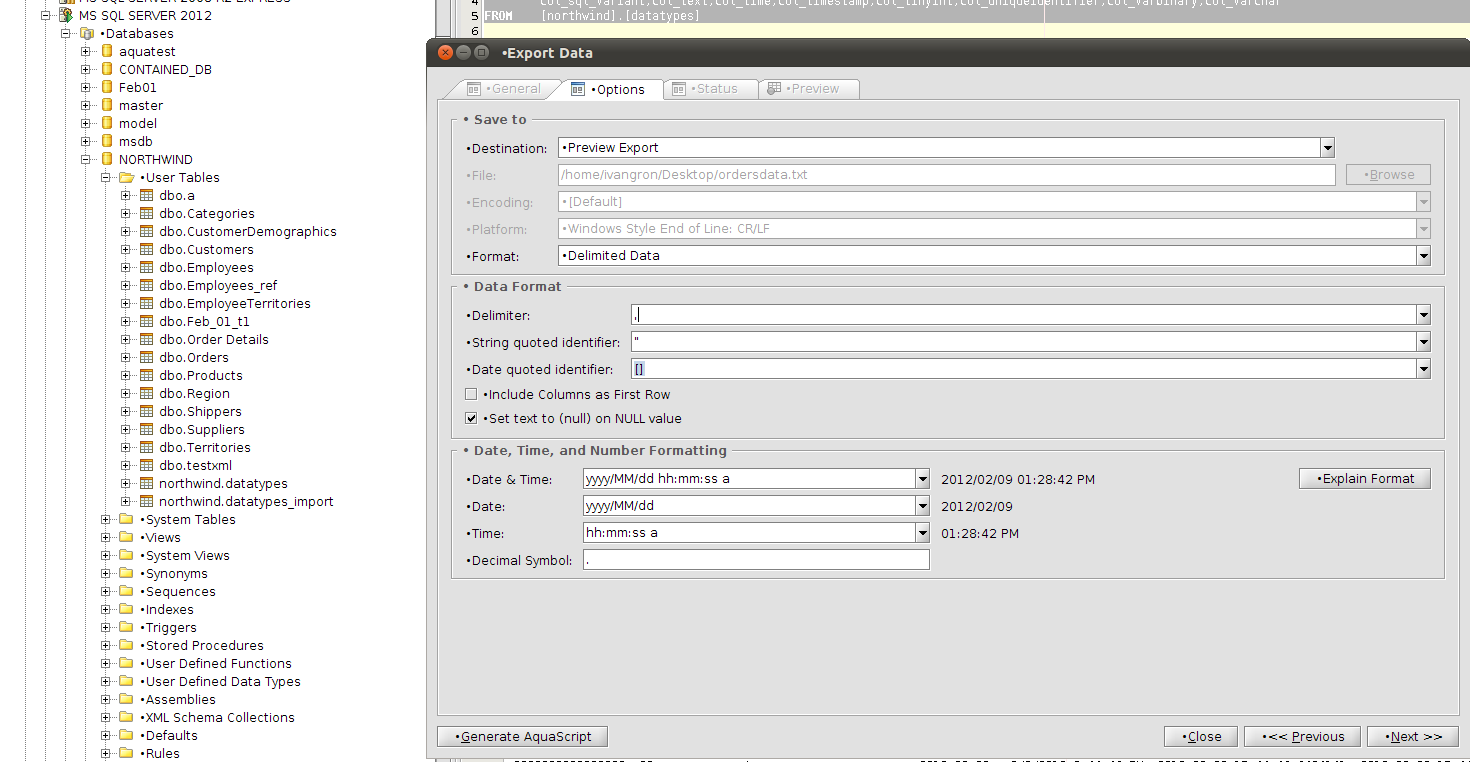The width and height of the screenshot is (1470, 762).
Task: Open the Destination dropdown
Action: pyautogui.click(x=1327, y=148)
